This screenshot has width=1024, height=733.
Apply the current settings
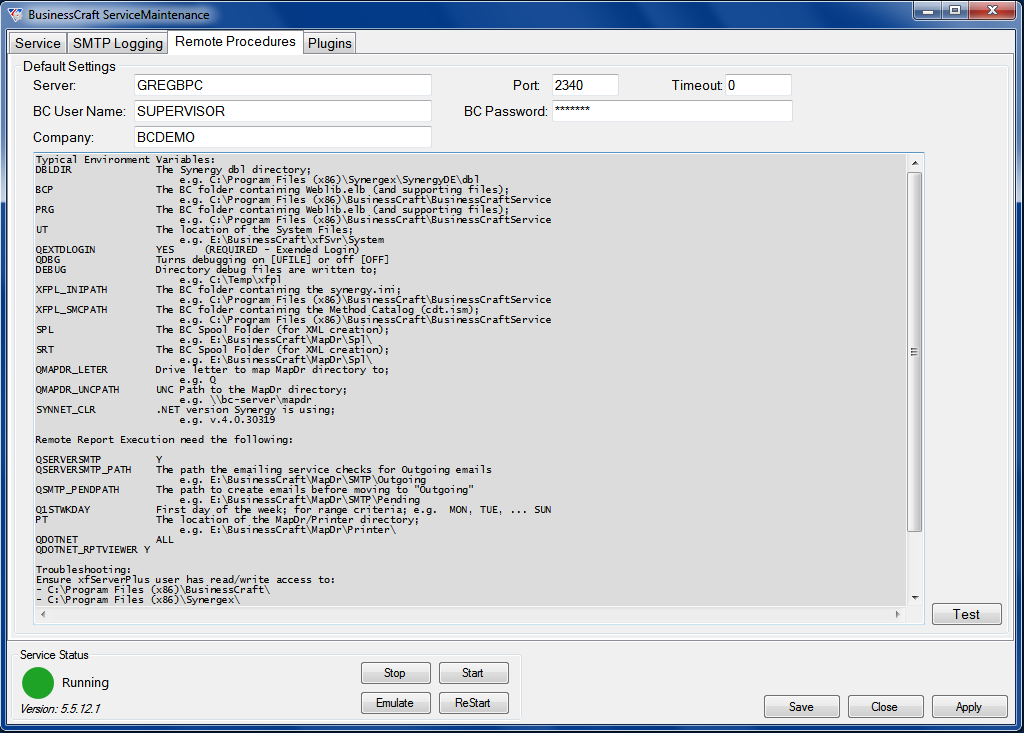(x=969, y=707)
